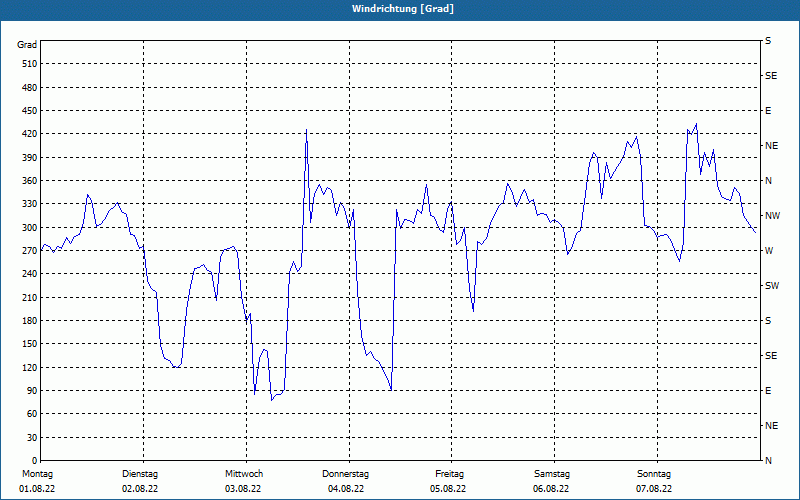Click the "N" compass label beside the 0 baseline

click(768, 461)
